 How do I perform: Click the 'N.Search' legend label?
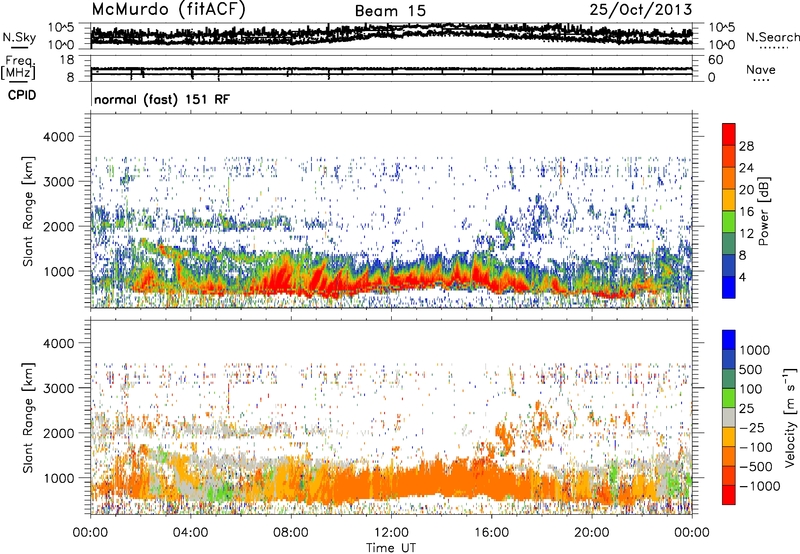(x=772, y=37)
